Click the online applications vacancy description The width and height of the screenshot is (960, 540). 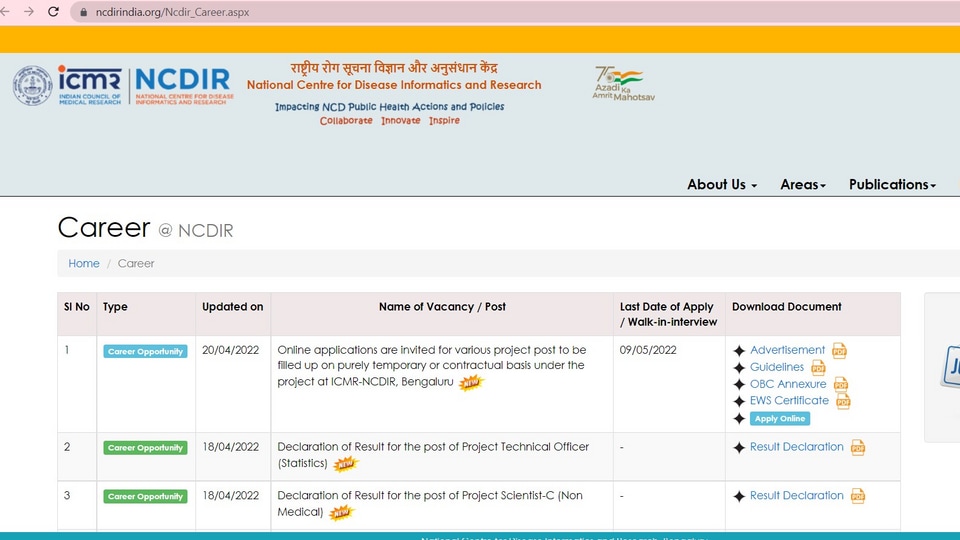click(x=432, y=366)
